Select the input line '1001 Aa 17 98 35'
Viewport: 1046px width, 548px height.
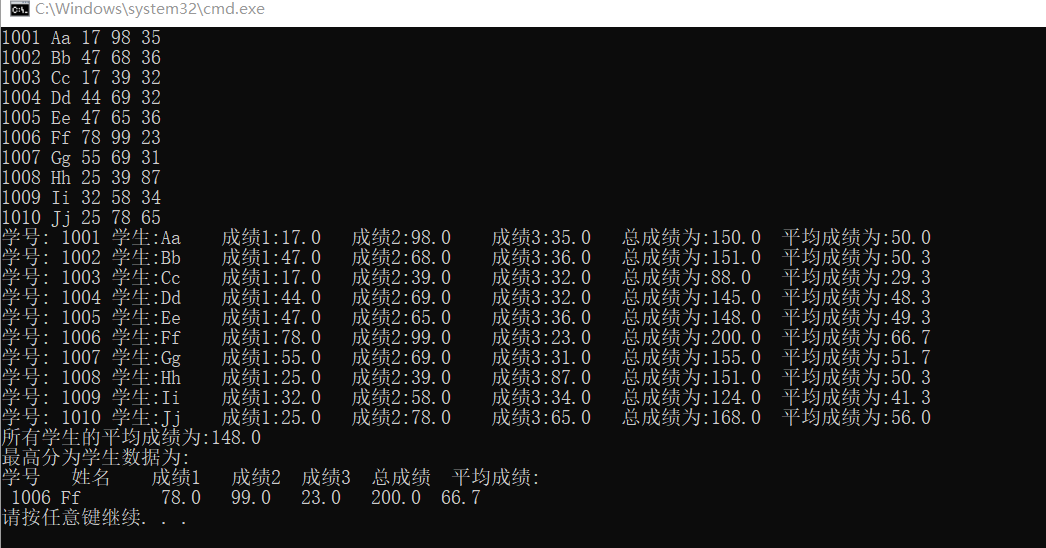point(81,37)
